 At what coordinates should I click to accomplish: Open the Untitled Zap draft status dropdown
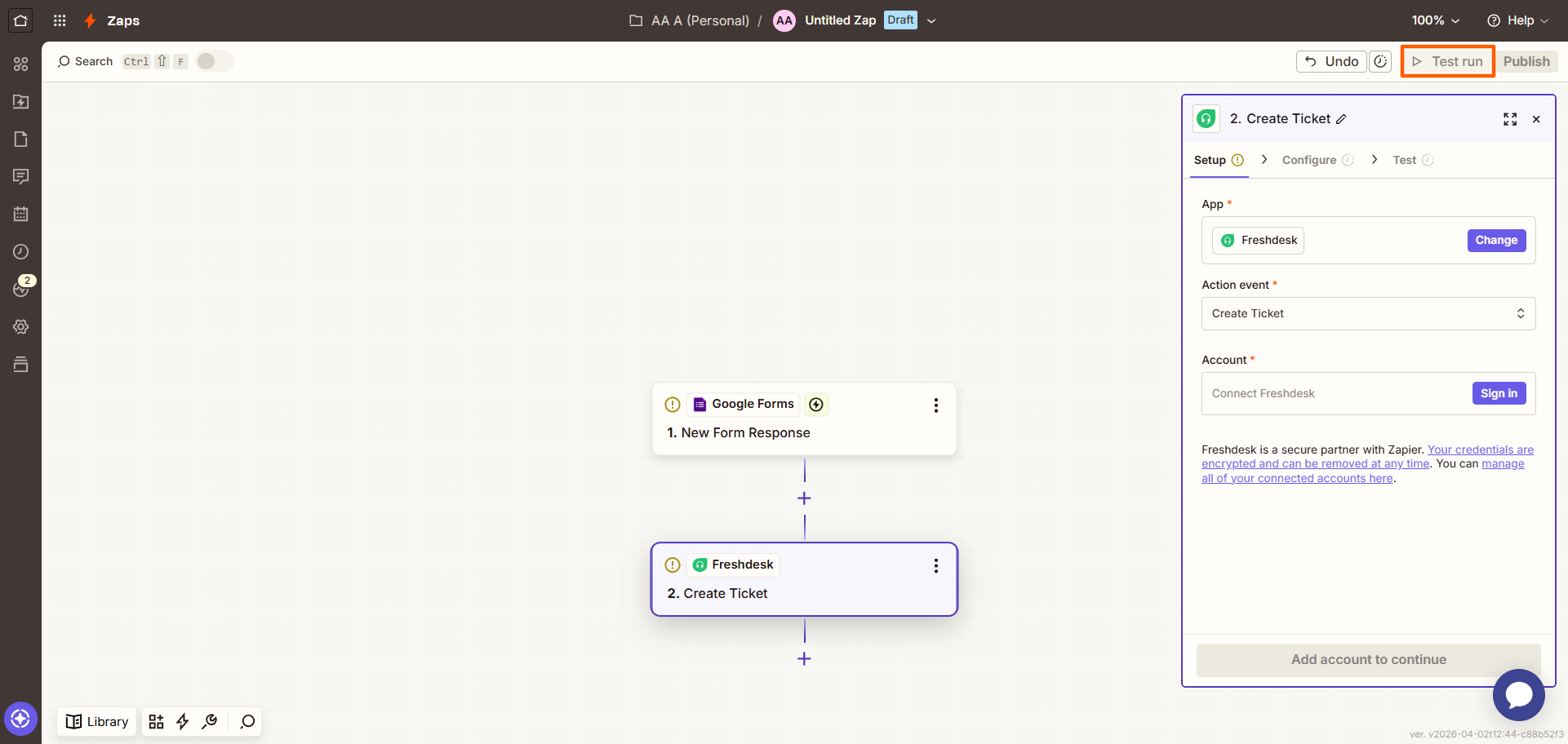932,20
